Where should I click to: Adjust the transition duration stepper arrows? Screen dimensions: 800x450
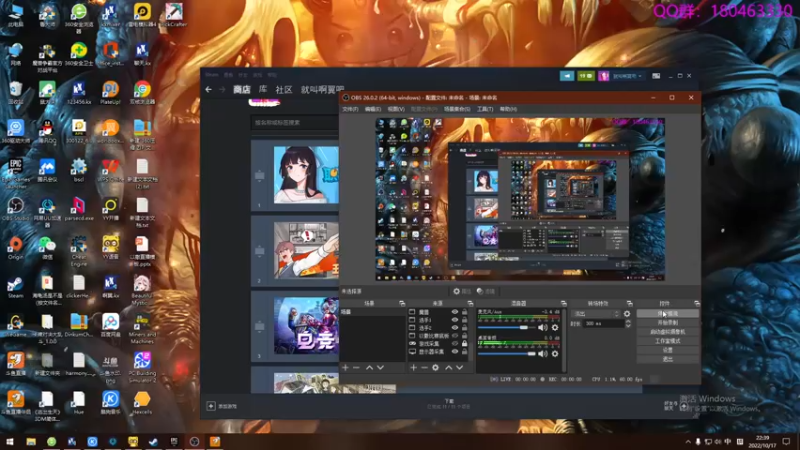click(x=628, y=323)
